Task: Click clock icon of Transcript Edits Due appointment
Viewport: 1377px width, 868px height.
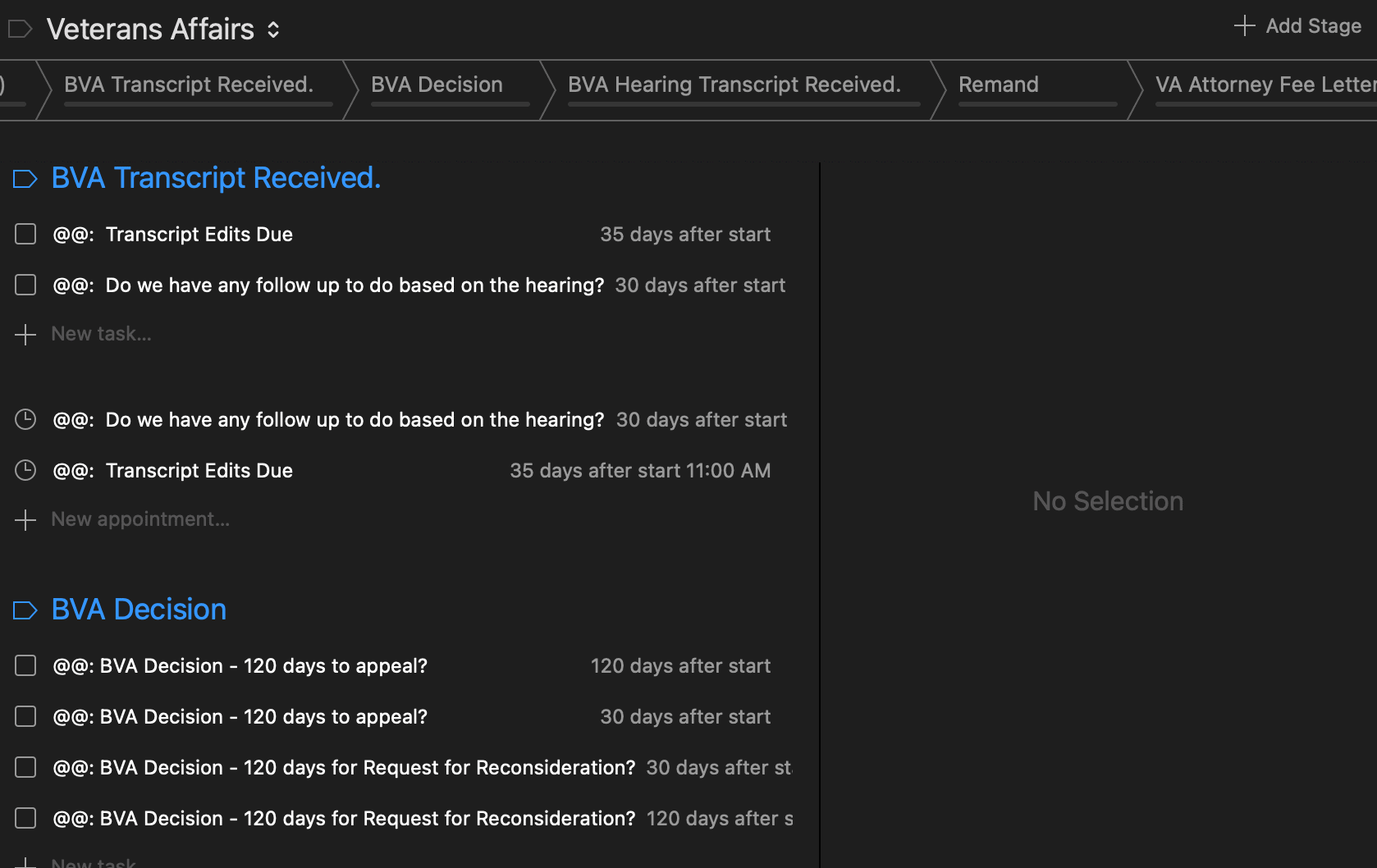Action: pos(25,471)
